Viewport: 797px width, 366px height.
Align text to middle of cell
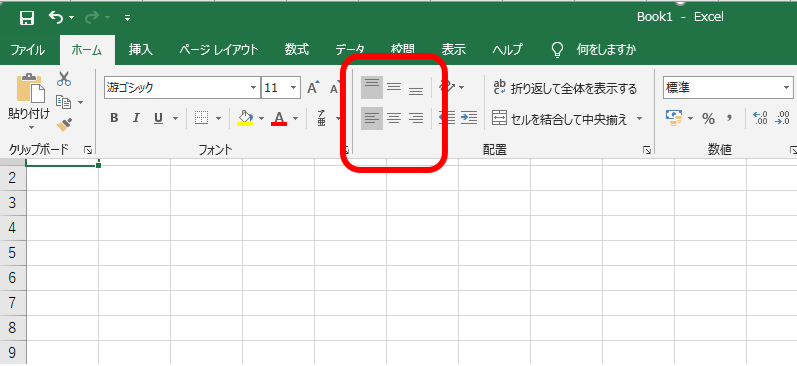tap(394, 87)
